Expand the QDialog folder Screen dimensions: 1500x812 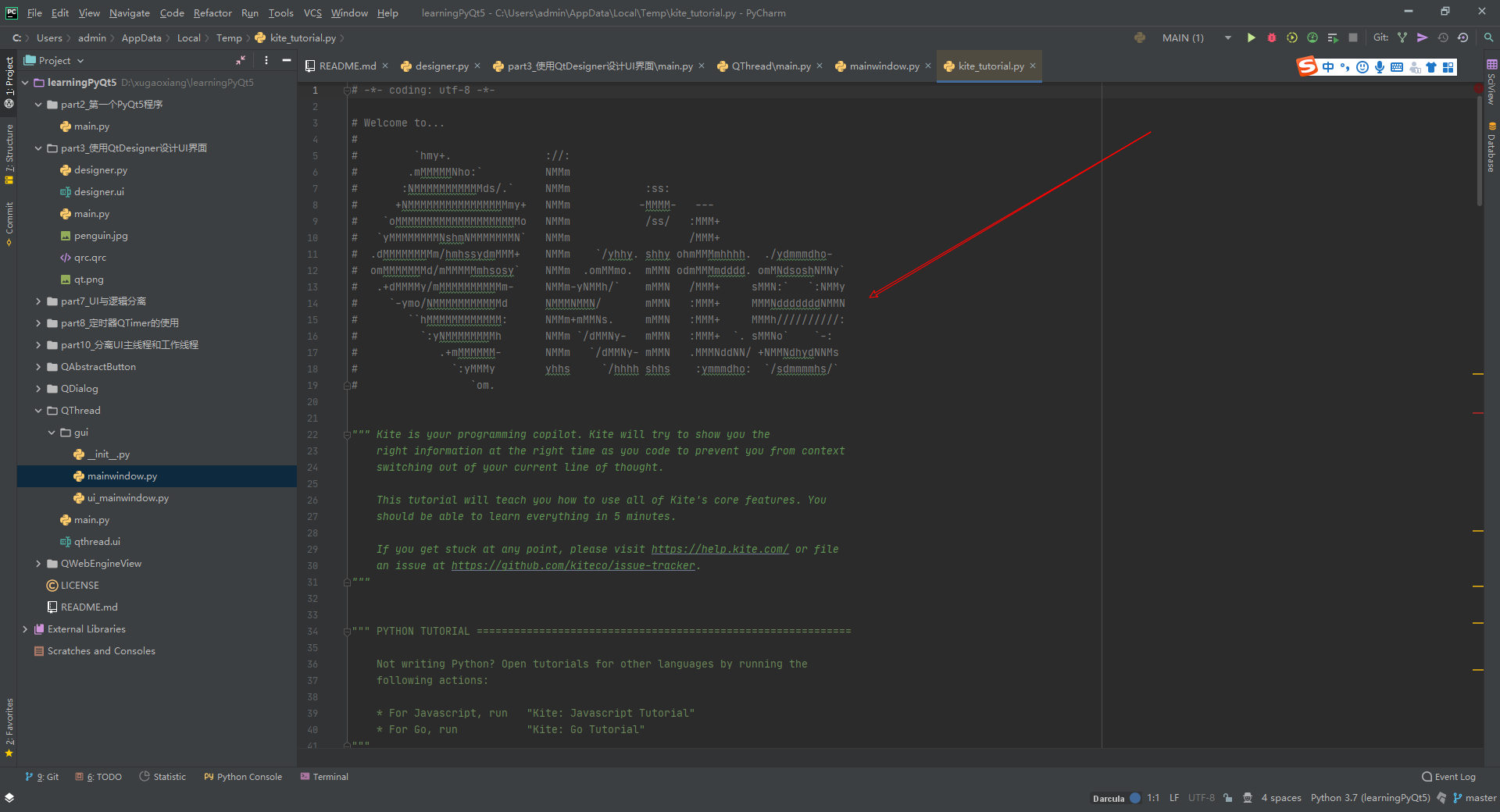click(x=38, y=388)
